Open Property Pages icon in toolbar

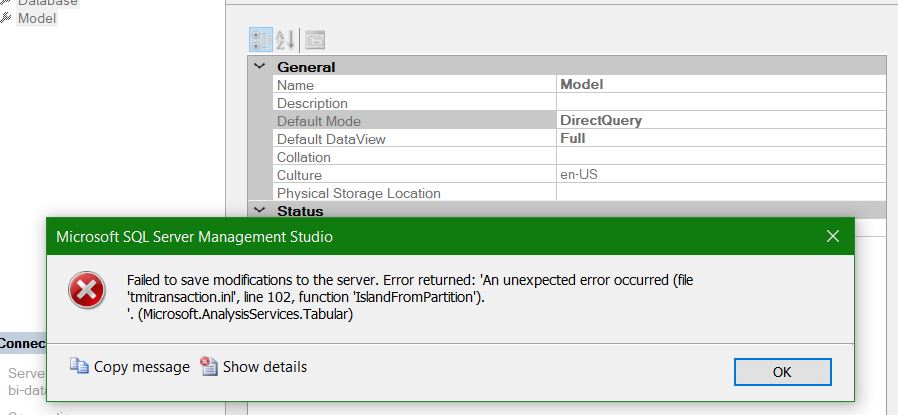[x=315, y=39]
